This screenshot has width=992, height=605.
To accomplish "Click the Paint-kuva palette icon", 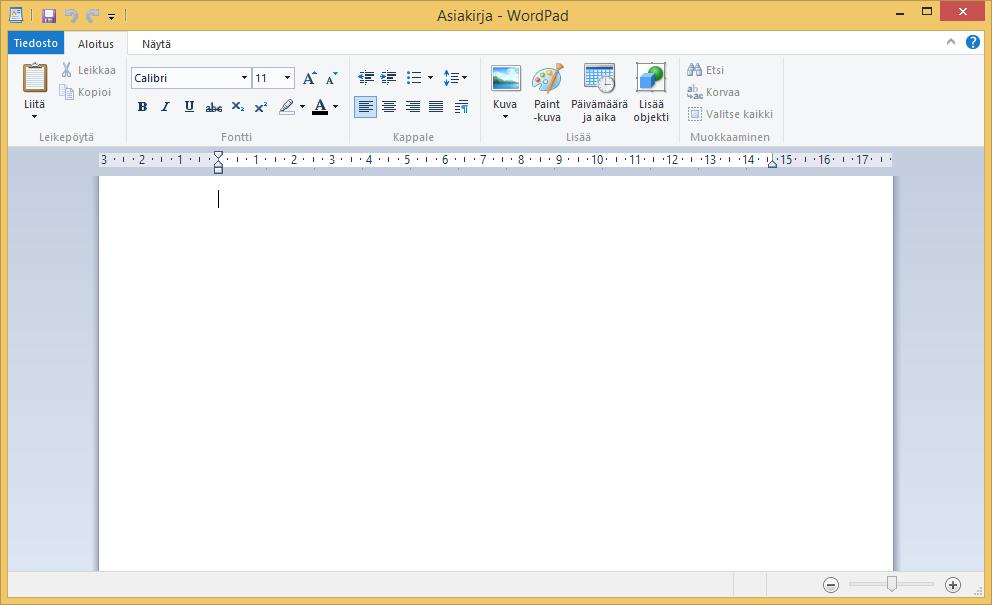I will 547,78.
